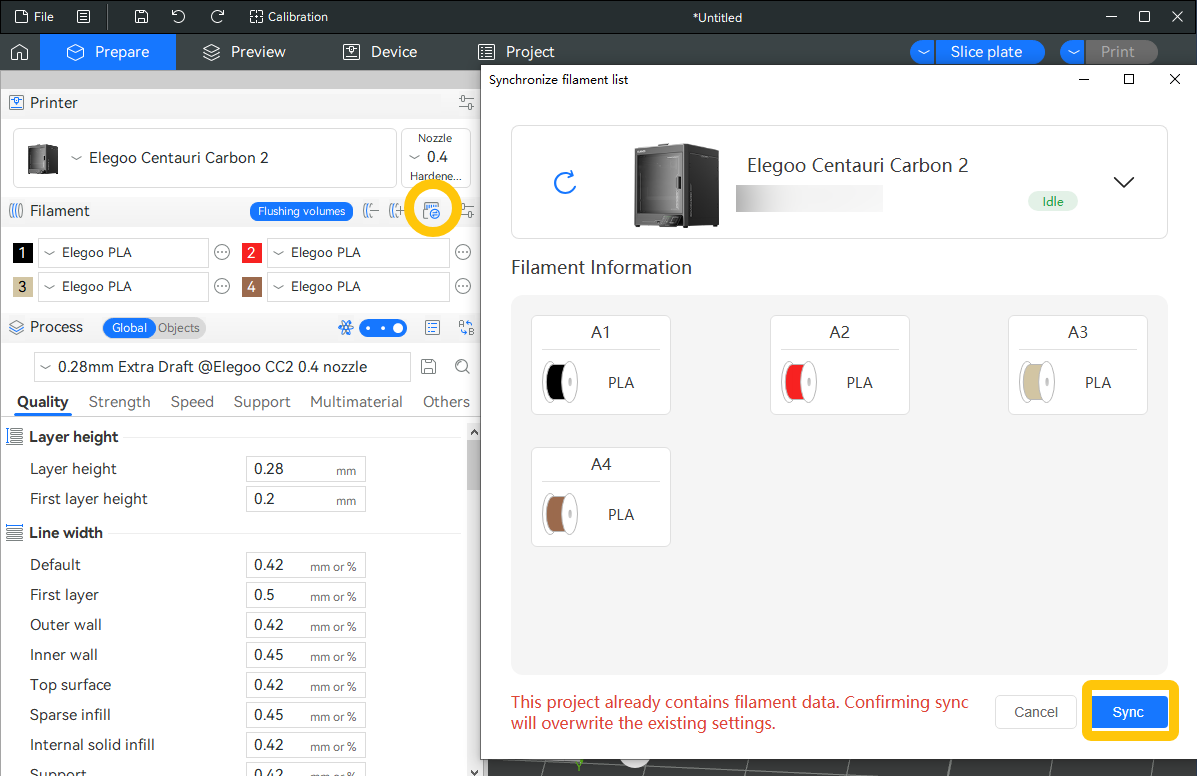The image size is (1197, 776).
Task: Open the File menu
Action: pos(34,17)
